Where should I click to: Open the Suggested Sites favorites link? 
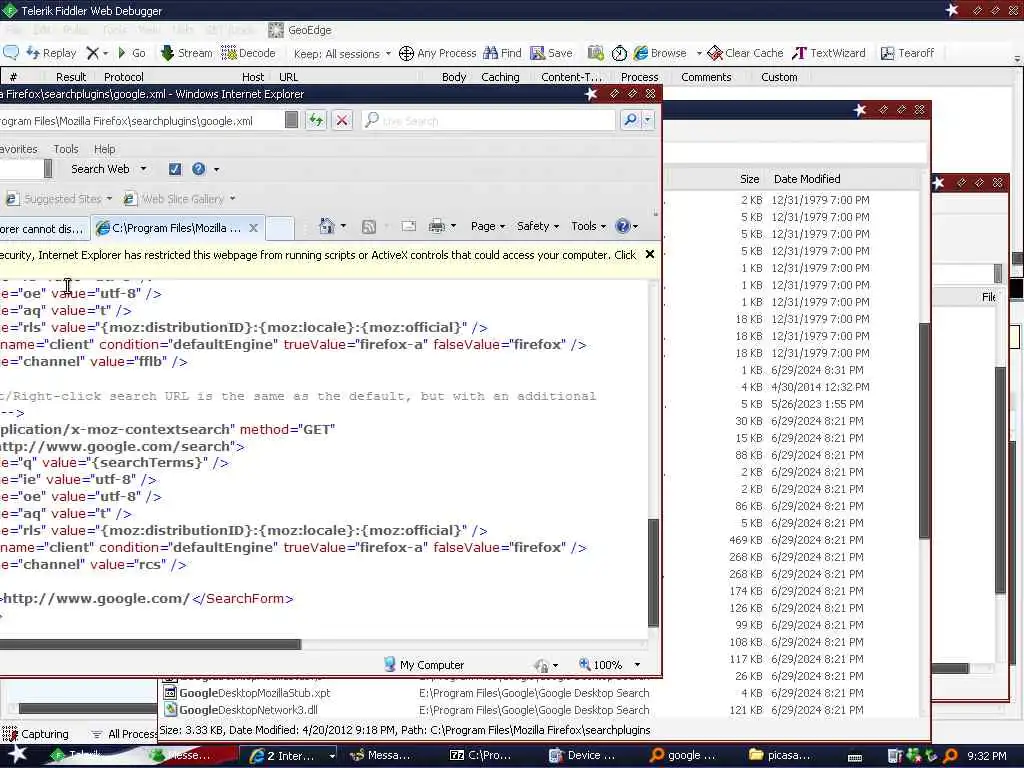(58, 199)
